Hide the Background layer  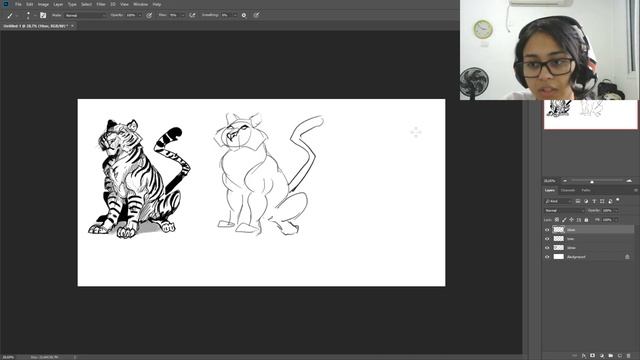(x=547, y=257)
